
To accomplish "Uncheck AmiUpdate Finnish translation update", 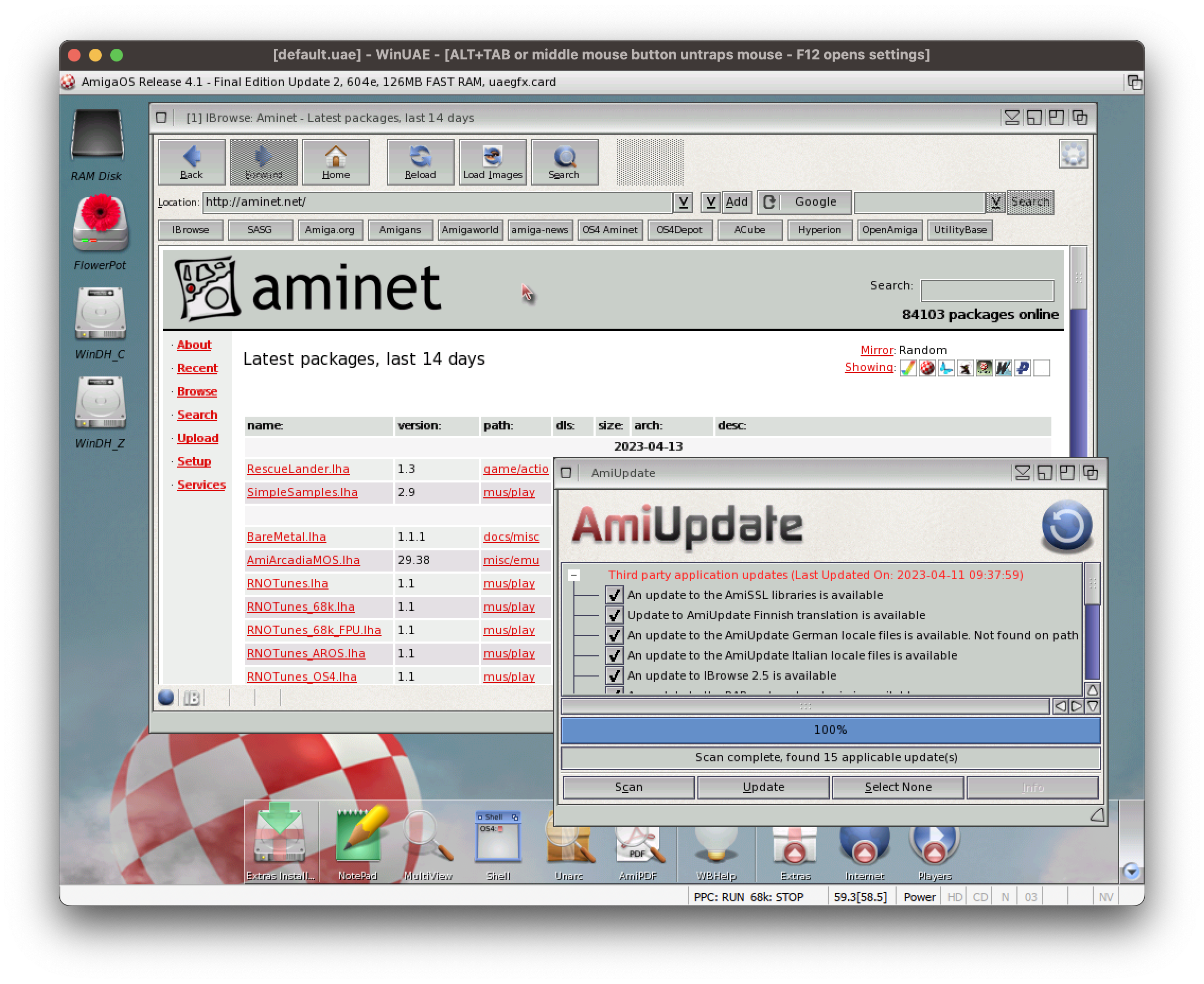I will pos(614,615).
